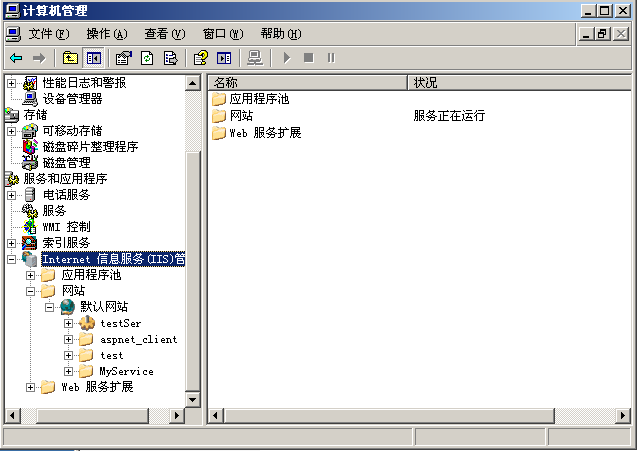
Task: Open Properties from the toolbar icon
Action: [x=124, y=58]
